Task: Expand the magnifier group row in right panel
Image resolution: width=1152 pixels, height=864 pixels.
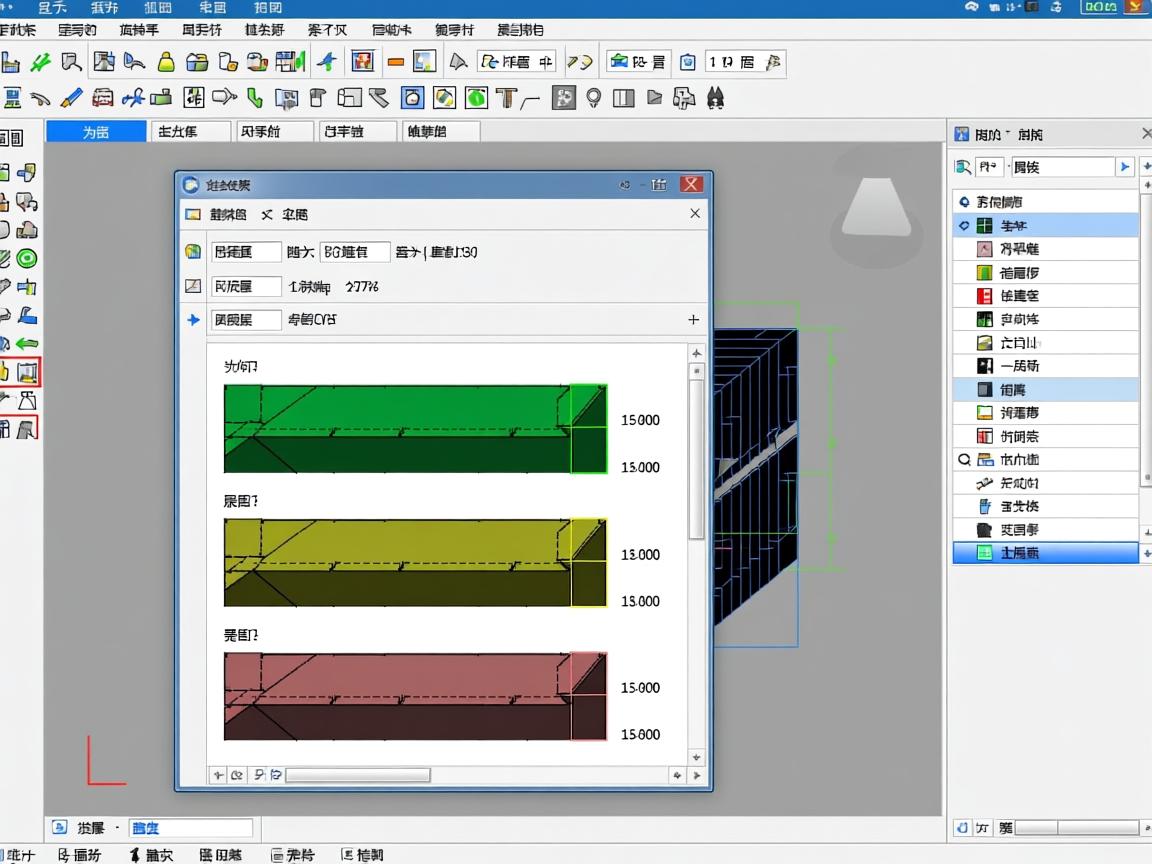Action: click(964, 460)
